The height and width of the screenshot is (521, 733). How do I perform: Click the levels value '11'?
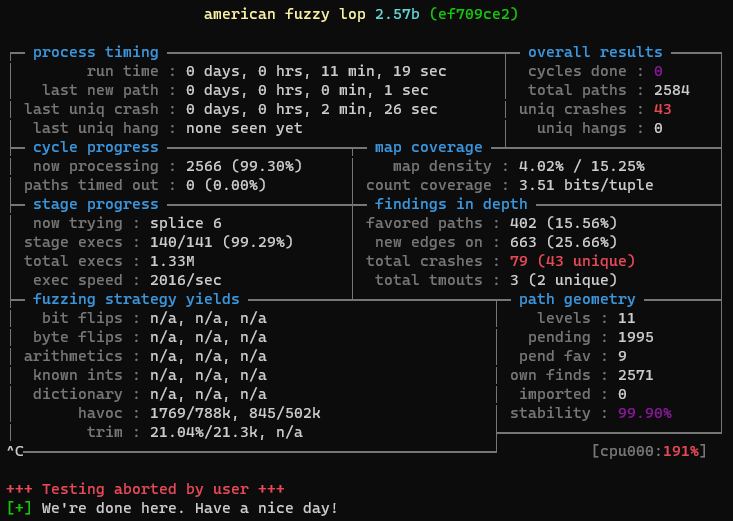click(x=626, y=318)
